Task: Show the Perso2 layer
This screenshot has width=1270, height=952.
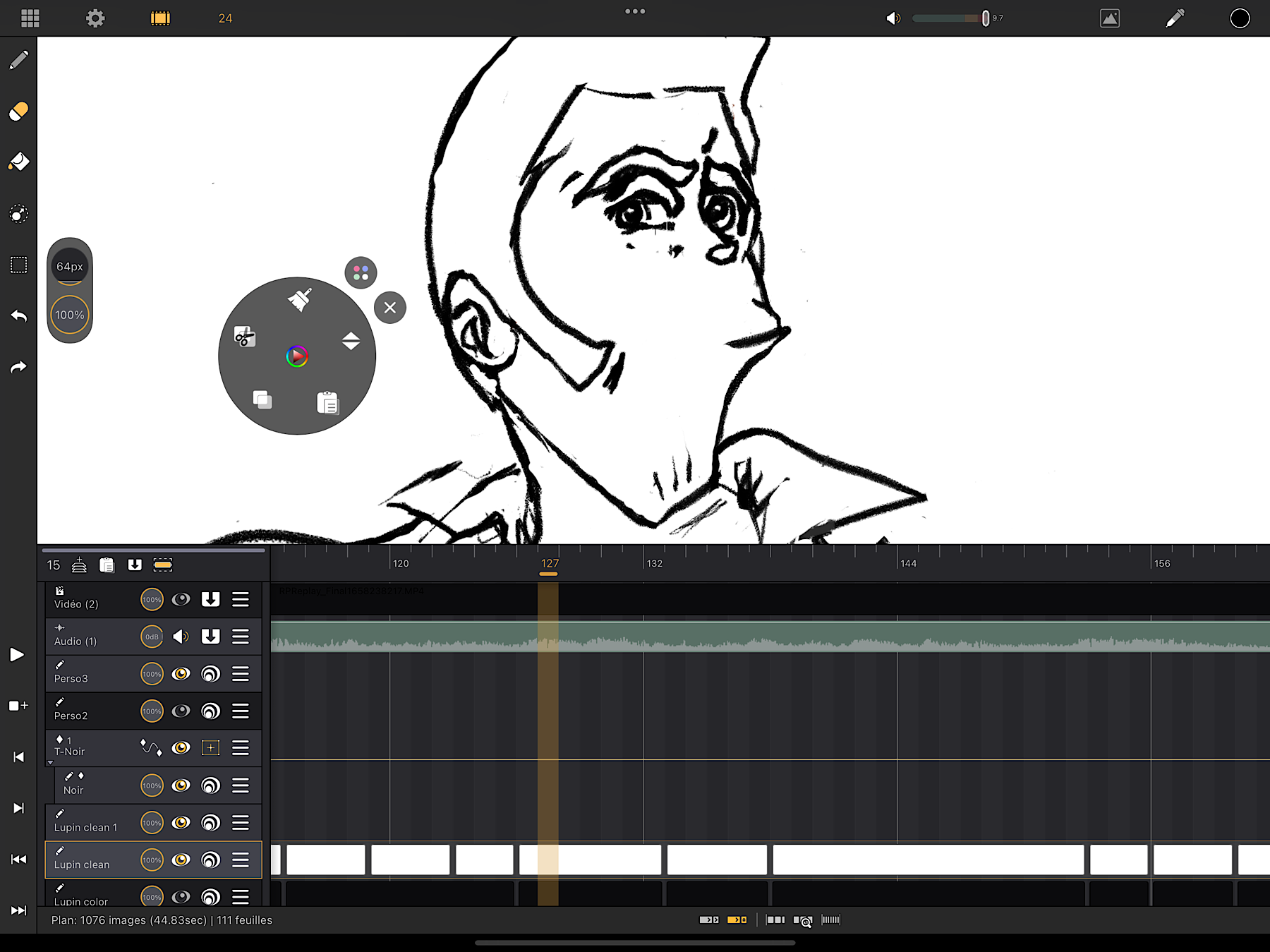Action: 181,711
